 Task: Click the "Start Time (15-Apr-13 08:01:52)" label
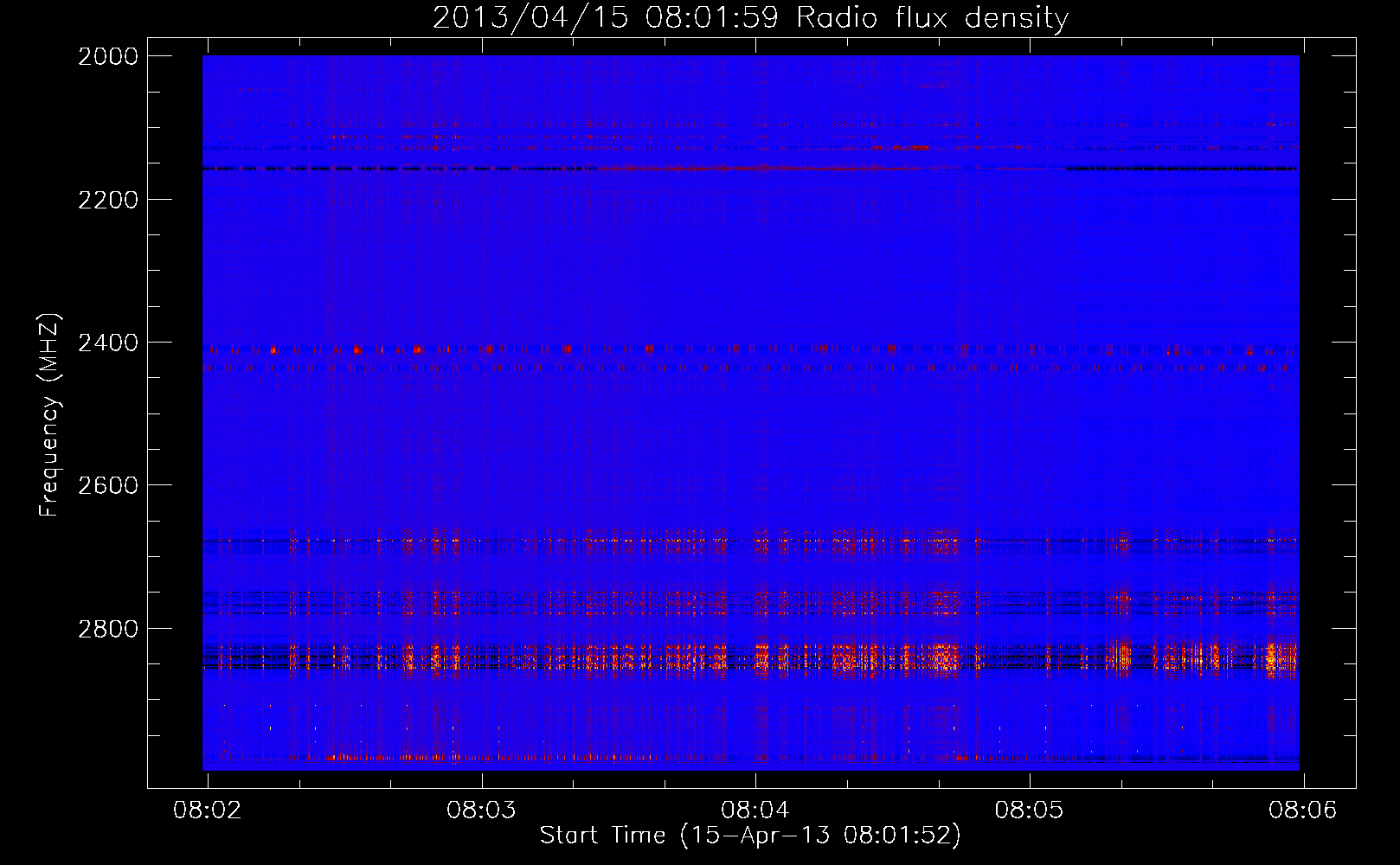click(x=750, y=836)
